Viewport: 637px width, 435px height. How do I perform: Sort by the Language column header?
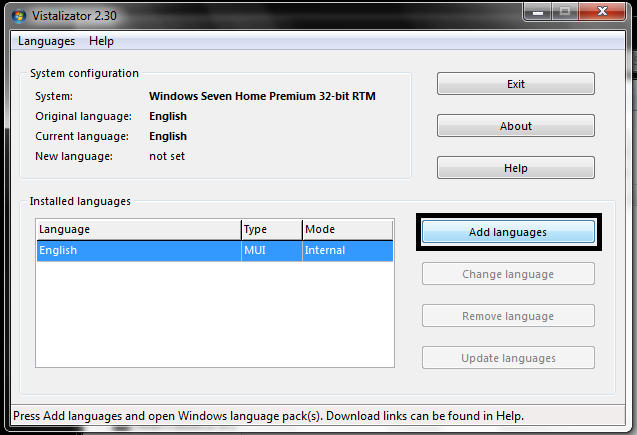(x=139, y=229)
